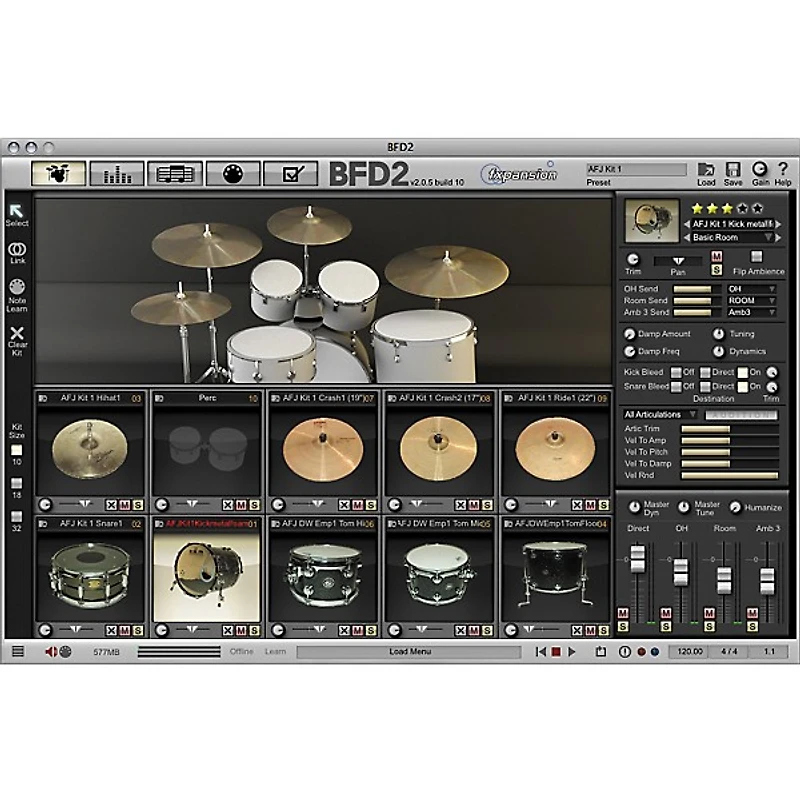
Task: Click the Tuning knob
Action: point(718,334)
